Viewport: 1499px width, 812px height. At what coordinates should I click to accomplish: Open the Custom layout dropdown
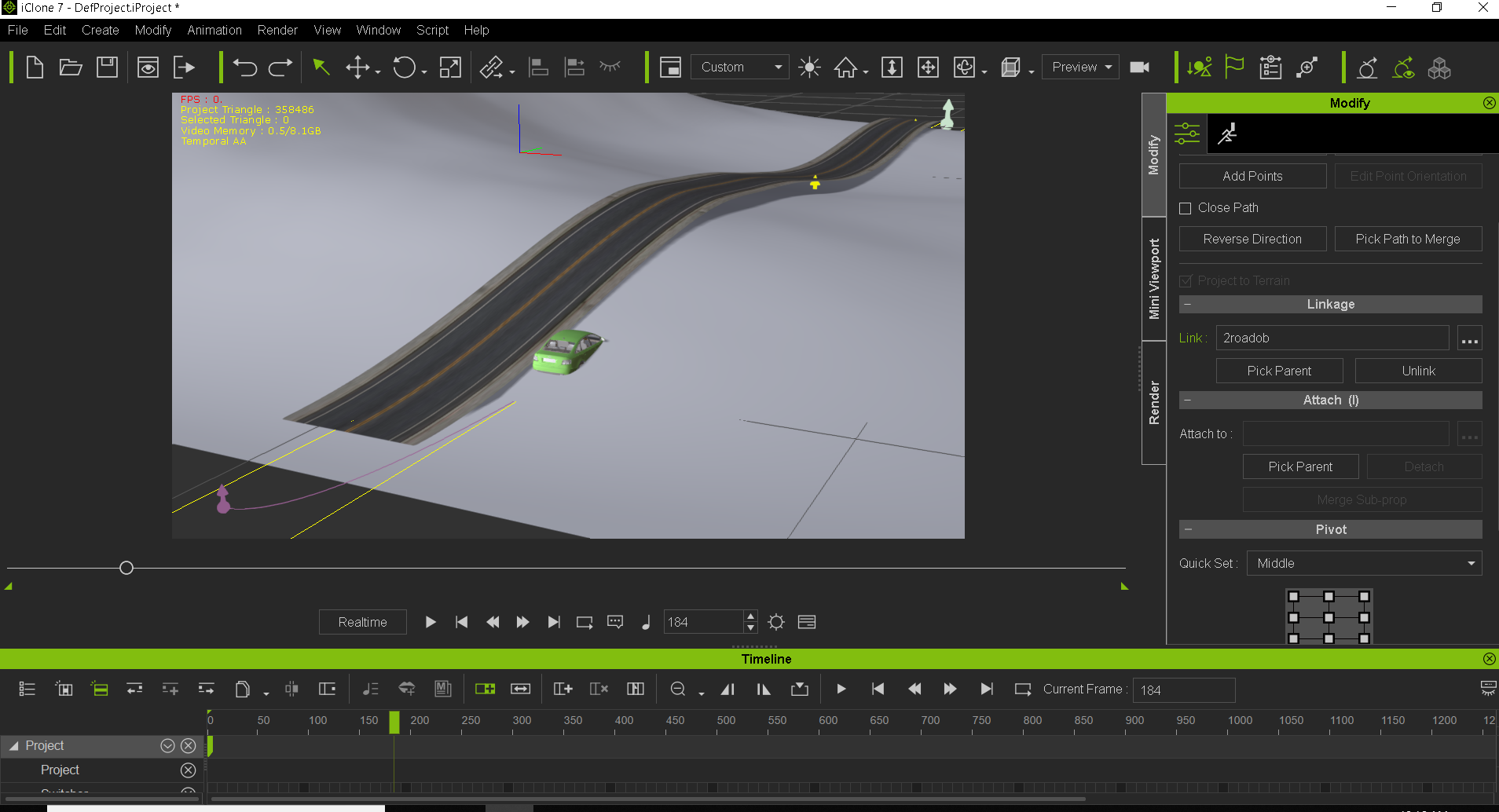740,68
